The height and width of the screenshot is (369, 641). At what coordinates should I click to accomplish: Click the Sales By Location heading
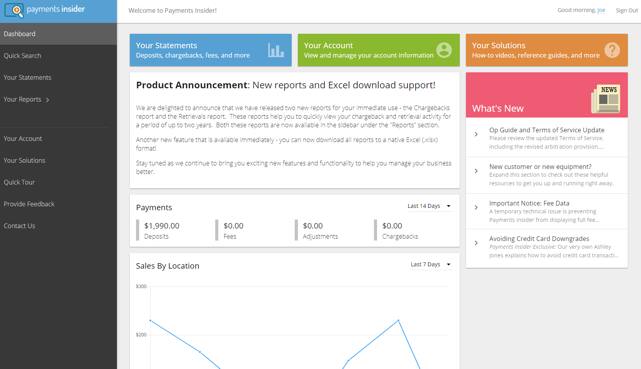pos(168,266)
